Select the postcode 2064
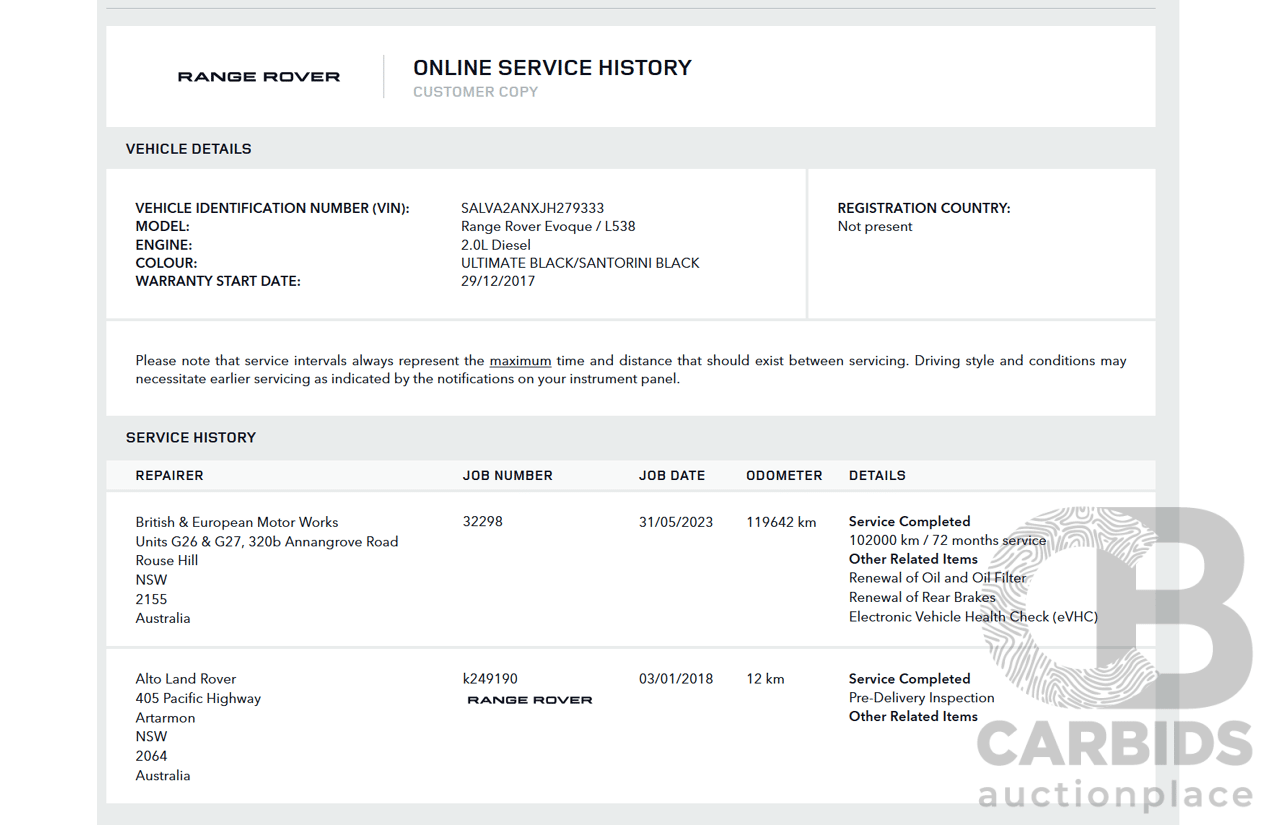Viewport: 1280px width, 825px height. coord(152,756)
